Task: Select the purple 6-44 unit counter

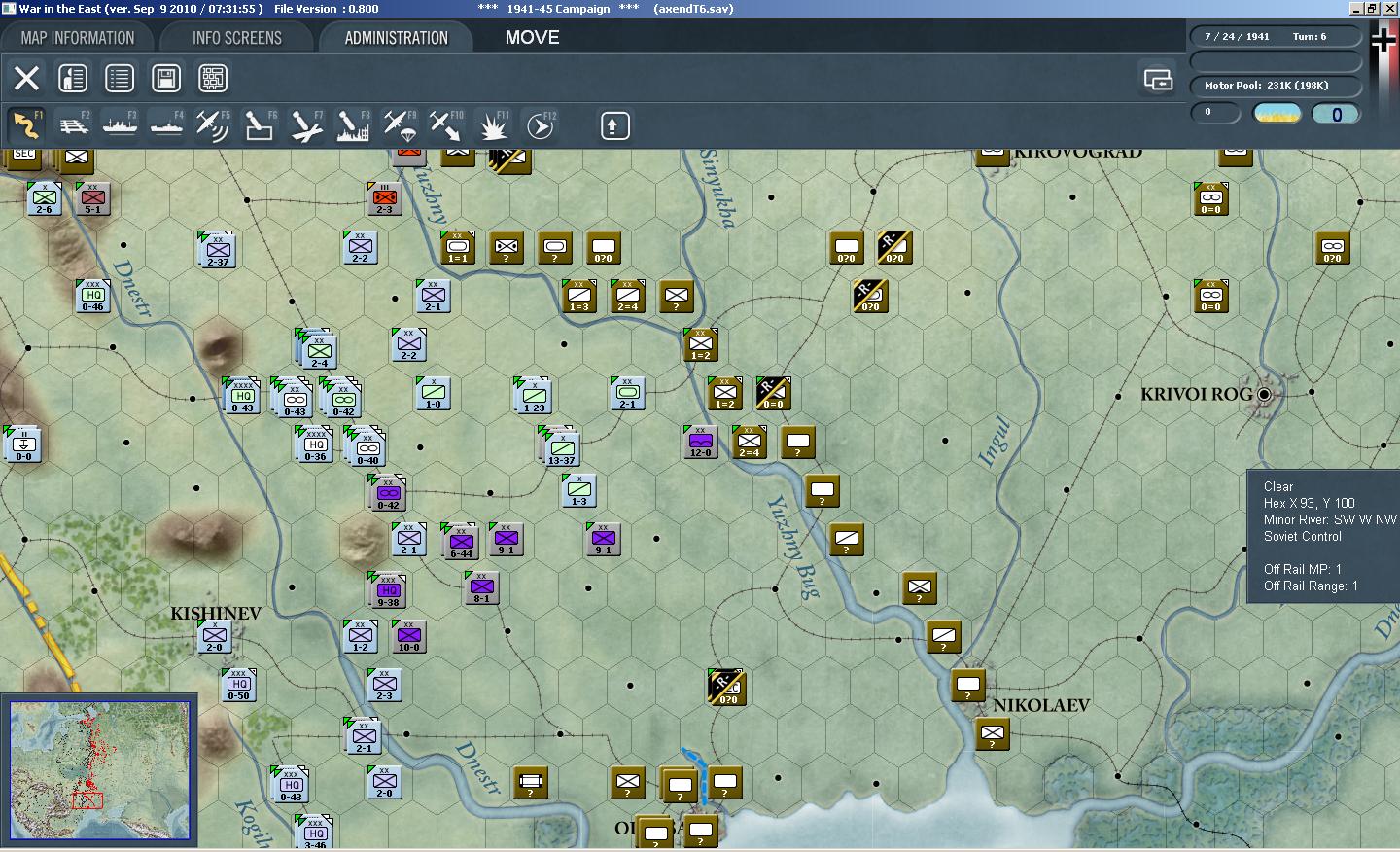Action: pyautogui.click(x=461, y=541)
